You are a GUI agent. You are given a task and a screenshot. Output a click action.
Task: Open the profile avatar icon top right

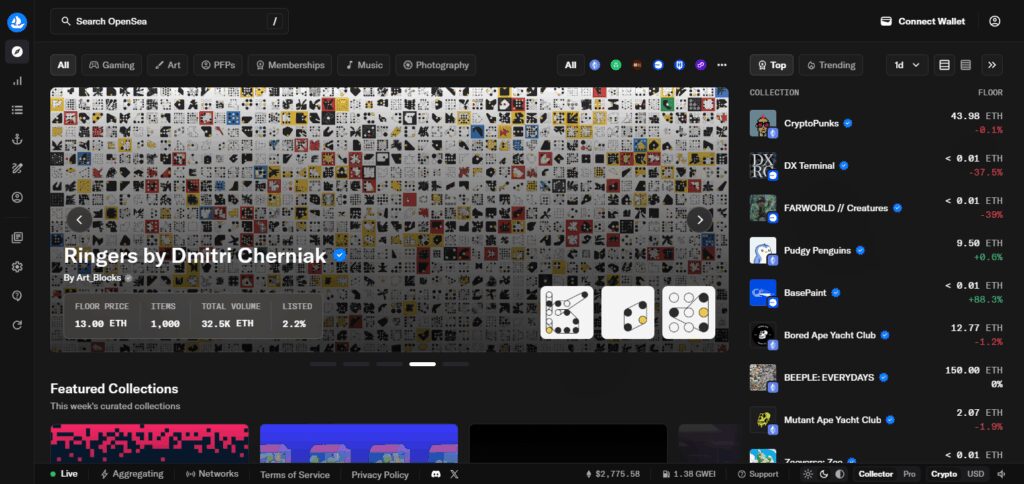coord(995,22)
